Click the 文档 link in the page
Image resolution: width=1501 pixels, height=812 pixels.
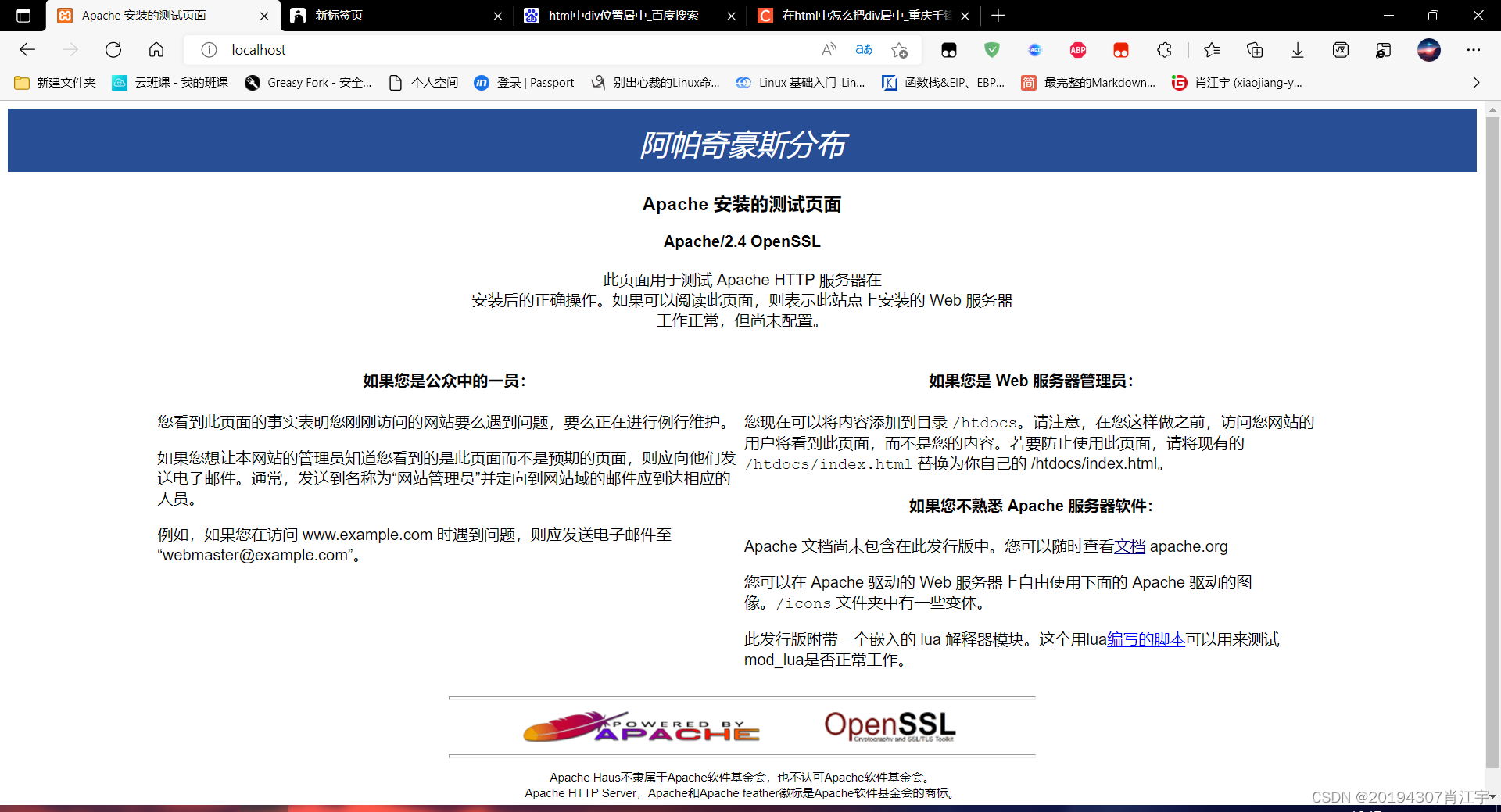[x=1129, y=546]
